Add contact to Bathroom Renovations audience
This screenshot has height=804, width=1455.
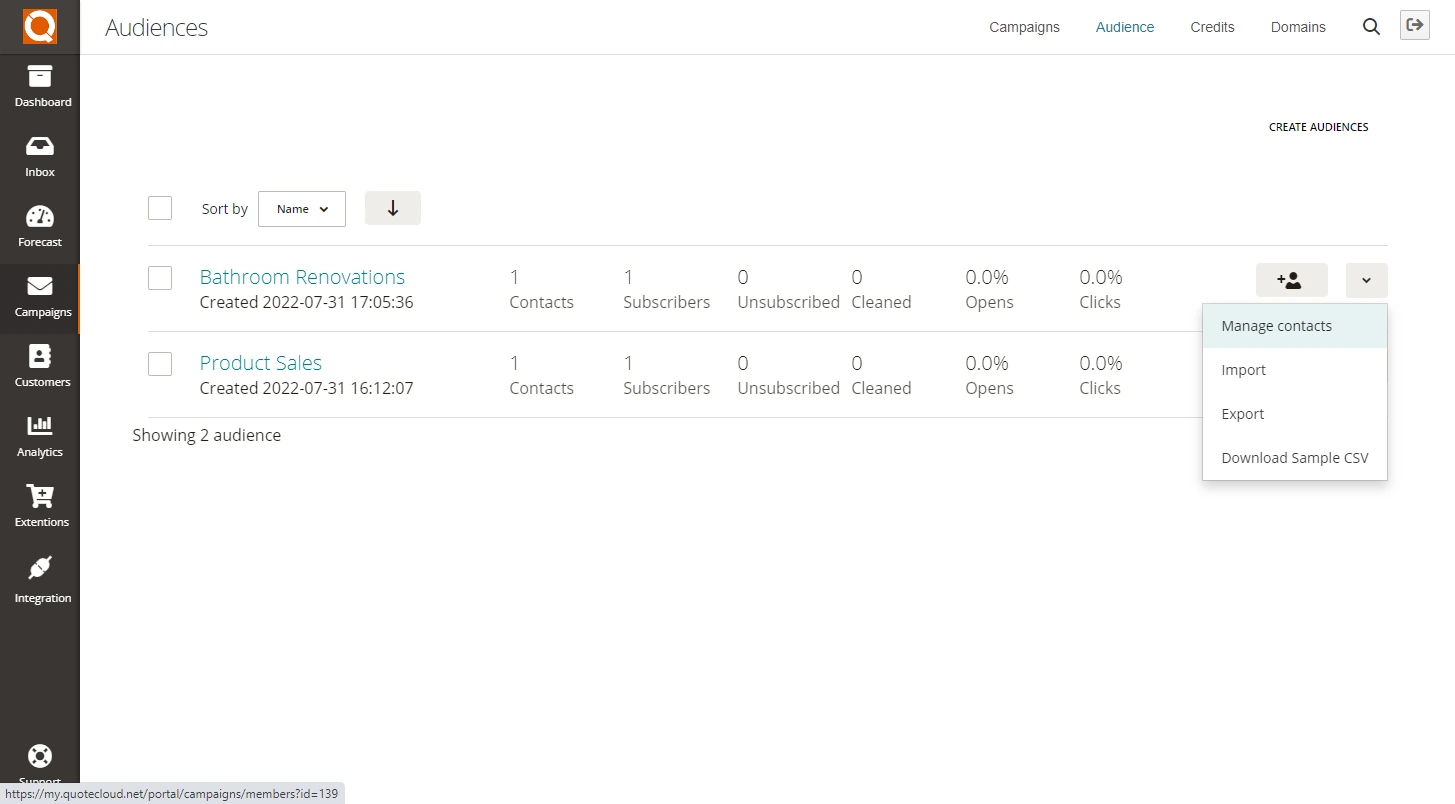(x=1291, y=281)
